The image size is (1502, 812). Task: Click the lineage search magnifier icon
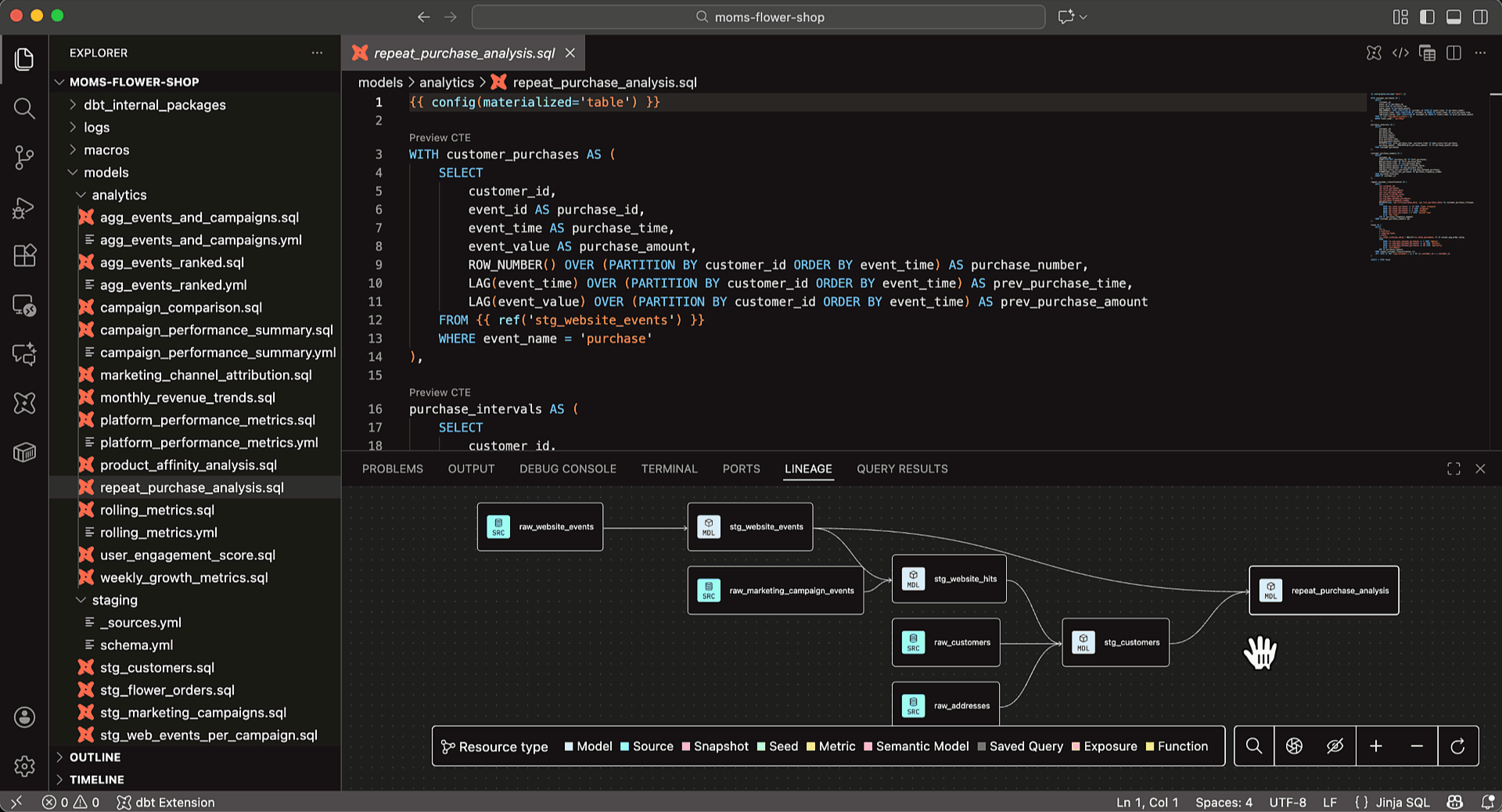click(1253, 746)
